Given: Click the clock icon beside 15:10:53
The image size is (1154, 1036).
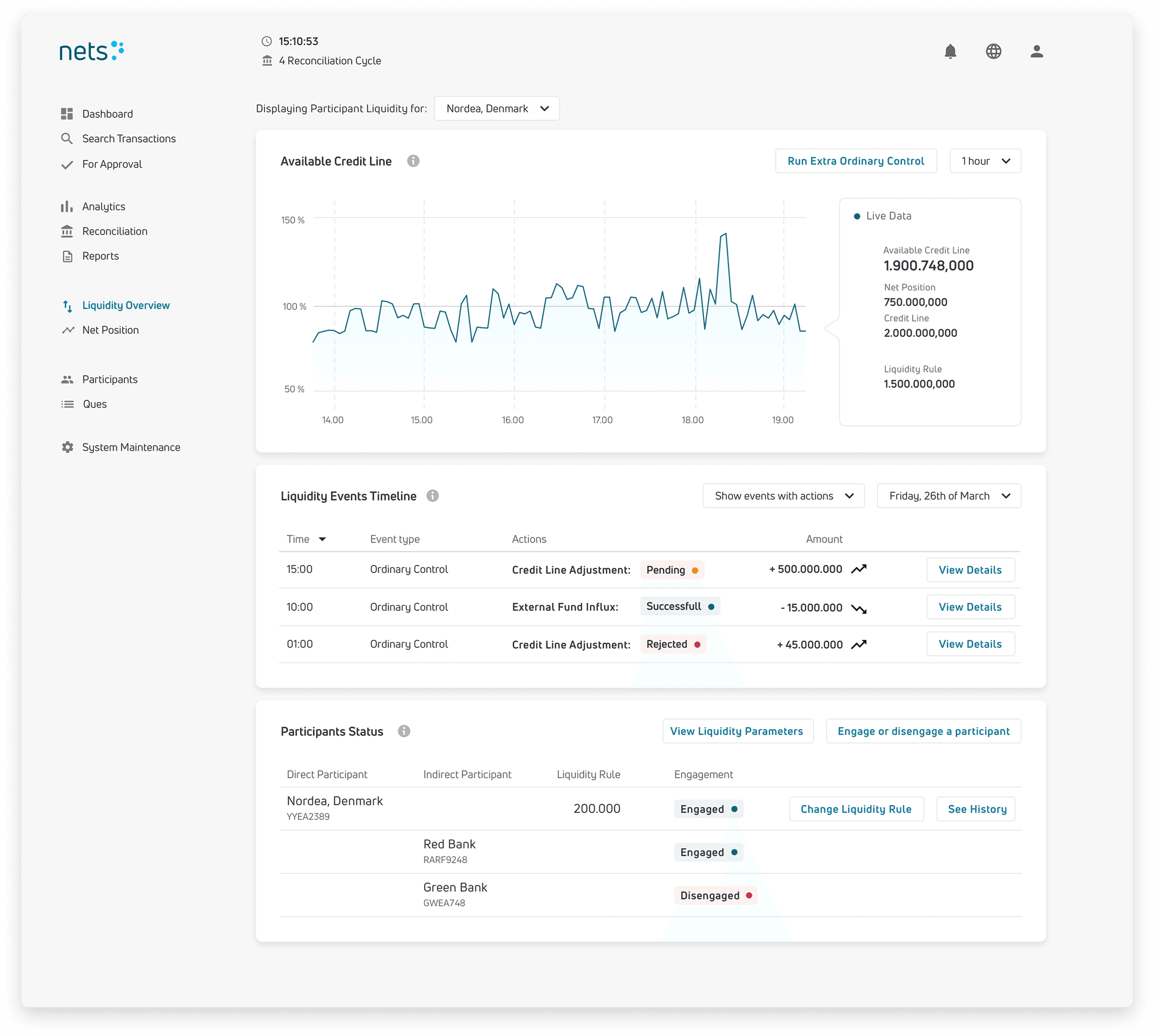Looking at the screenshot, I should 267,41.
